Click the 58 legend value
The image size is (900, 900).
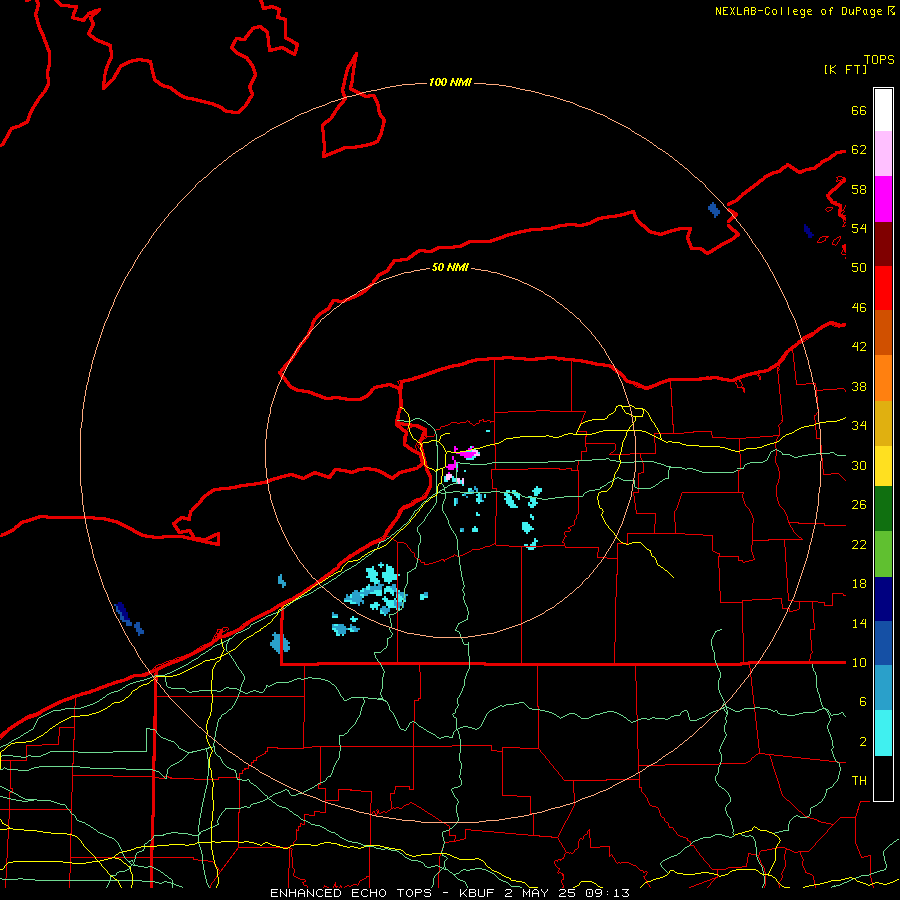coord(859,189)
